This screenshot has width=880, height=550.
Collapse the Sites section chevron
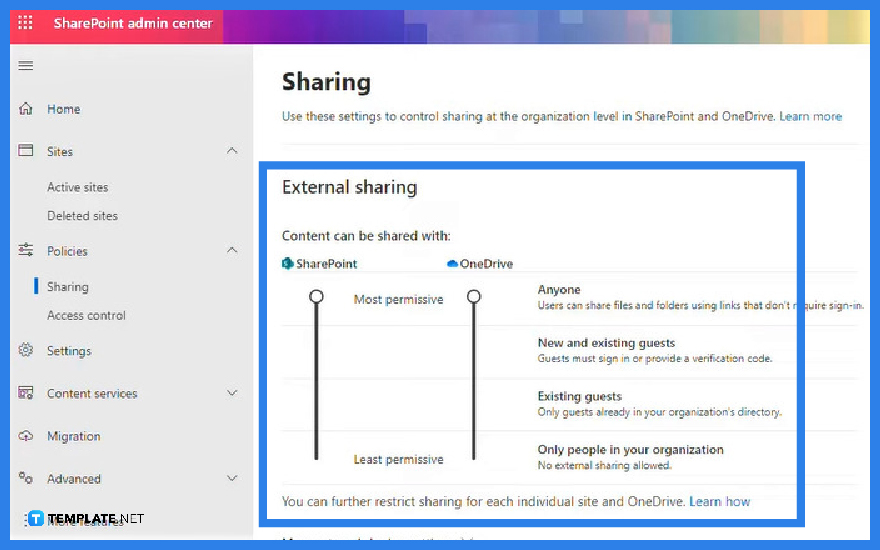[232, 150]
